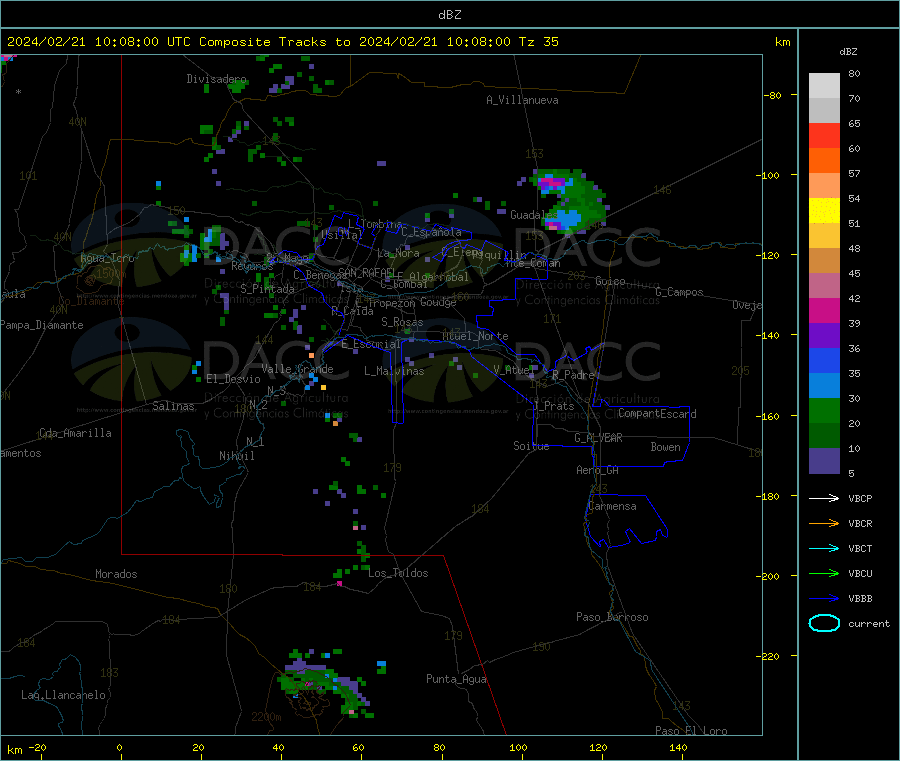
Task: Click the 'A_Villanueva' map label
Action: point(522,100)
